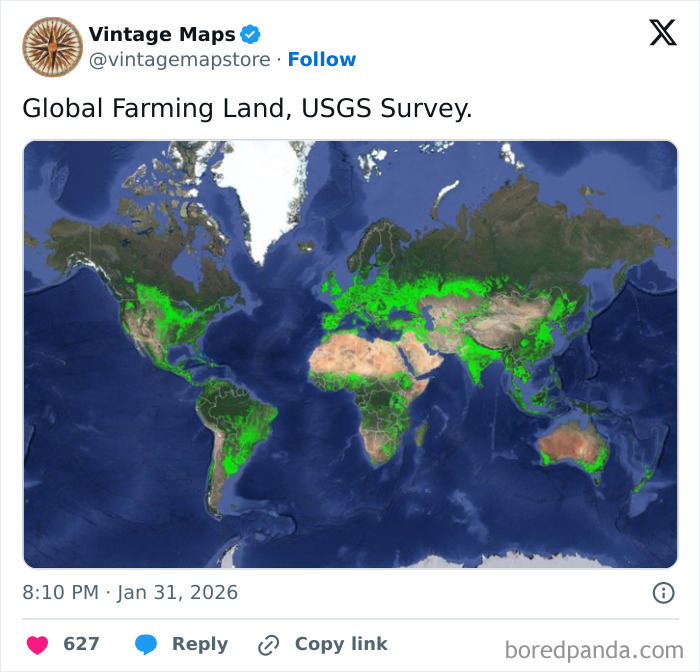700x672 pixels.
Task: Click the Reply text label
Action: [x=199, y=645]
